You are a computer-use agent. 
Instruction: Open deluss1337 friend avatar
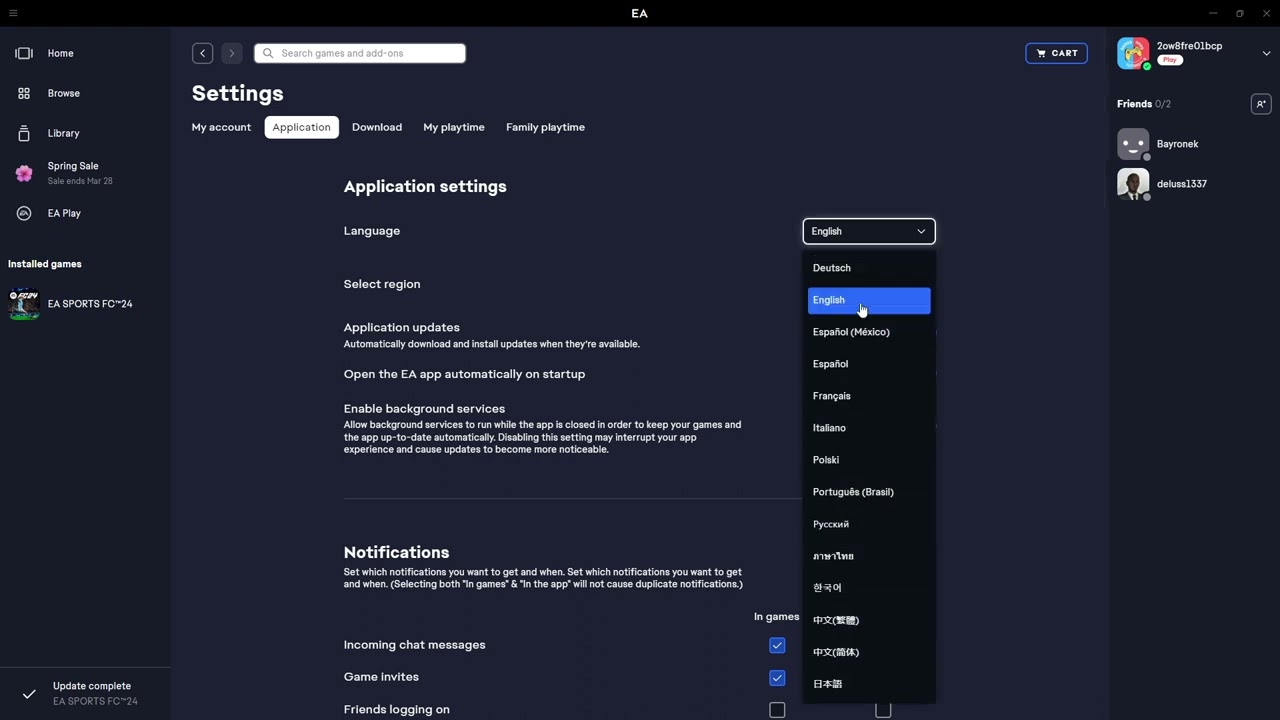click(1133, 184)
